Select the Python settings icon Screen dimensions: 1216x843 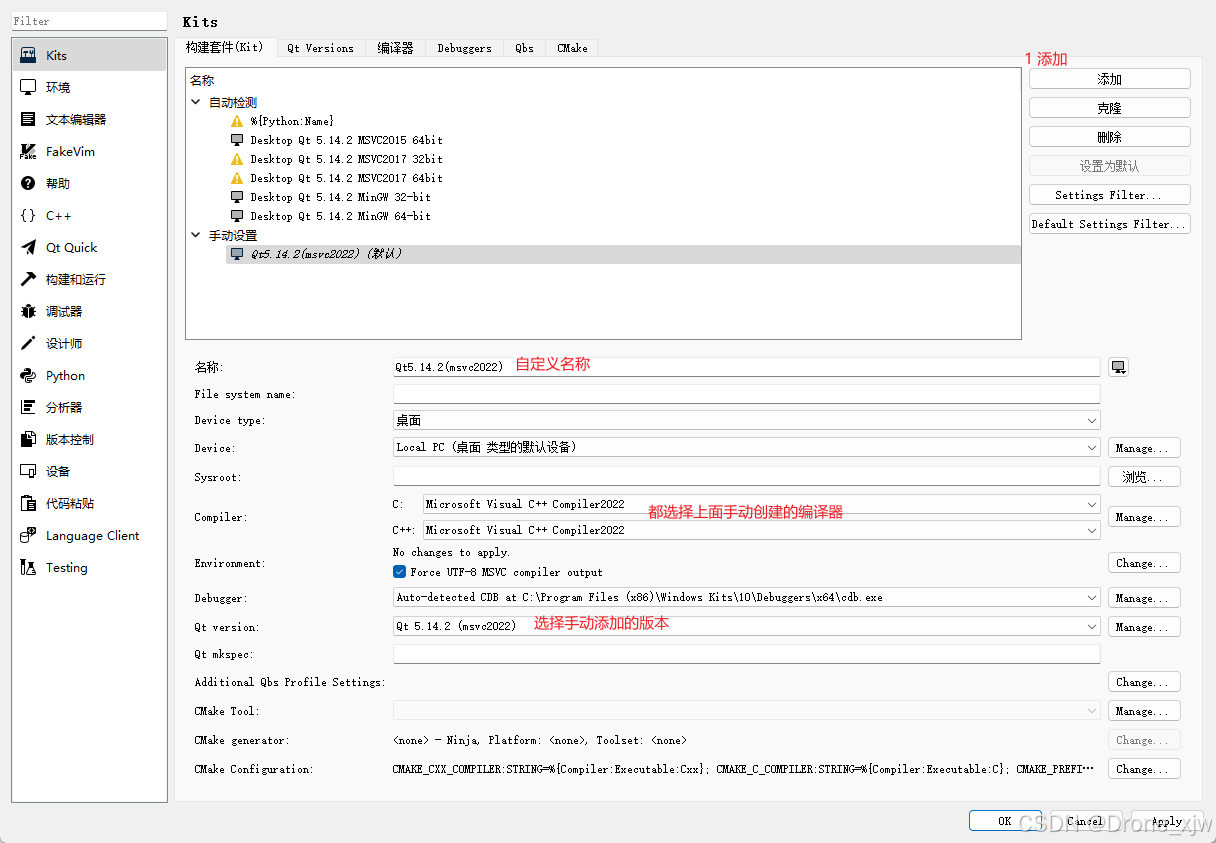[28, 376]
